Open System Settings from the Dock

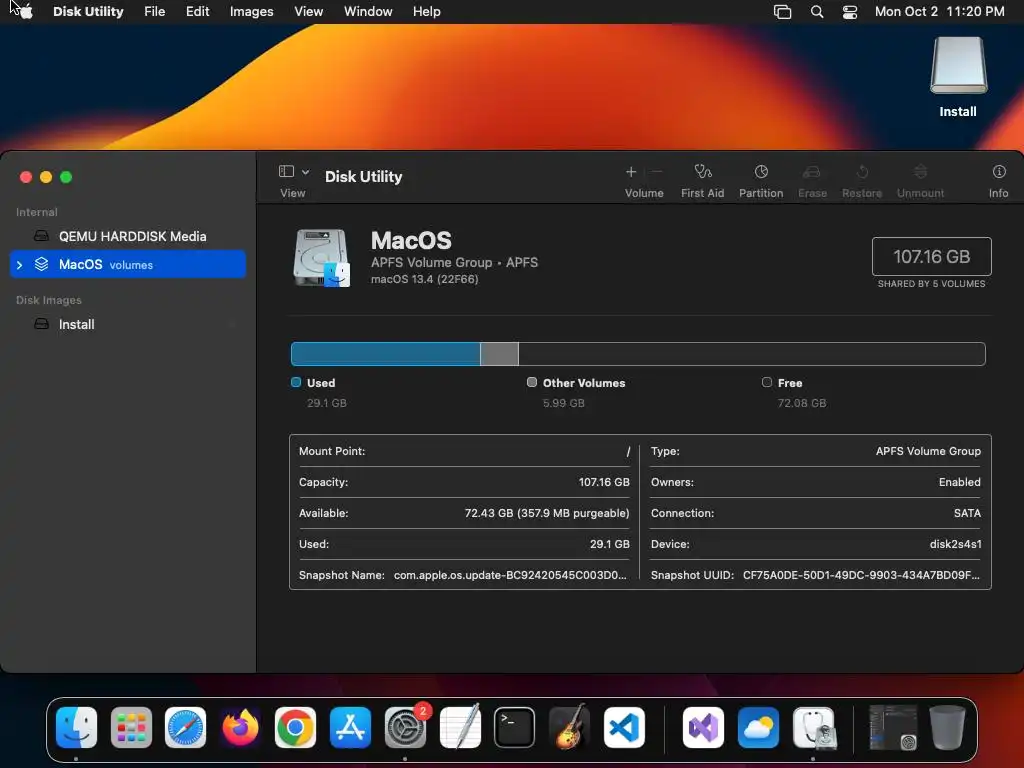point(405,728)
